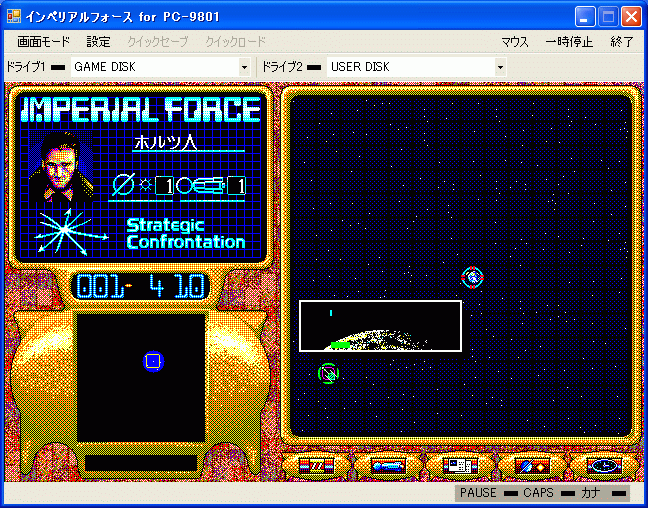The height and width of the screenshot is (508, 648).
Task: Click the spaceship fleet command icon
Action: coord(388,466)
